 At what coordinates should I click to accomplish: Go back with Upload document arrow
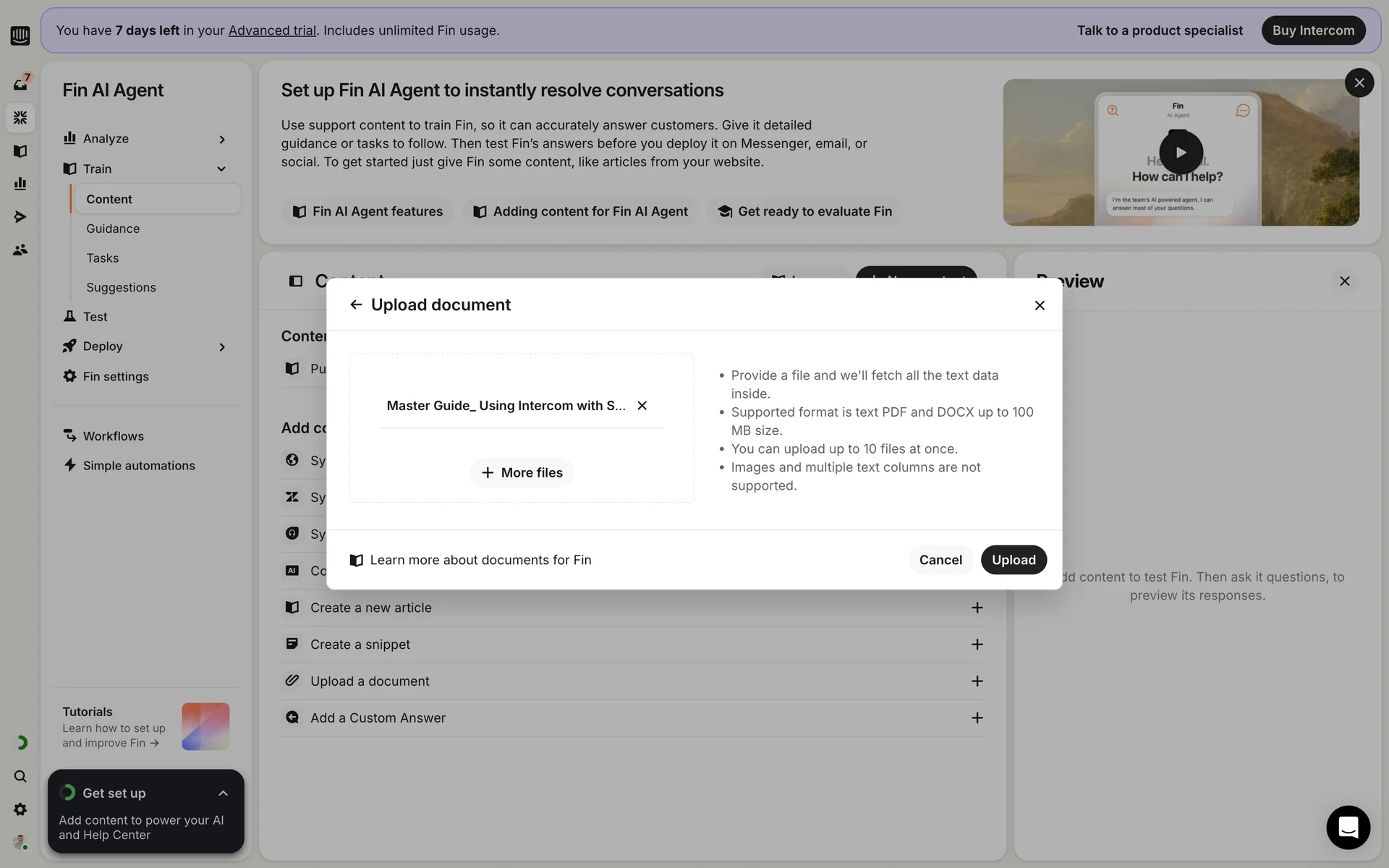click(x=355, y=305)
